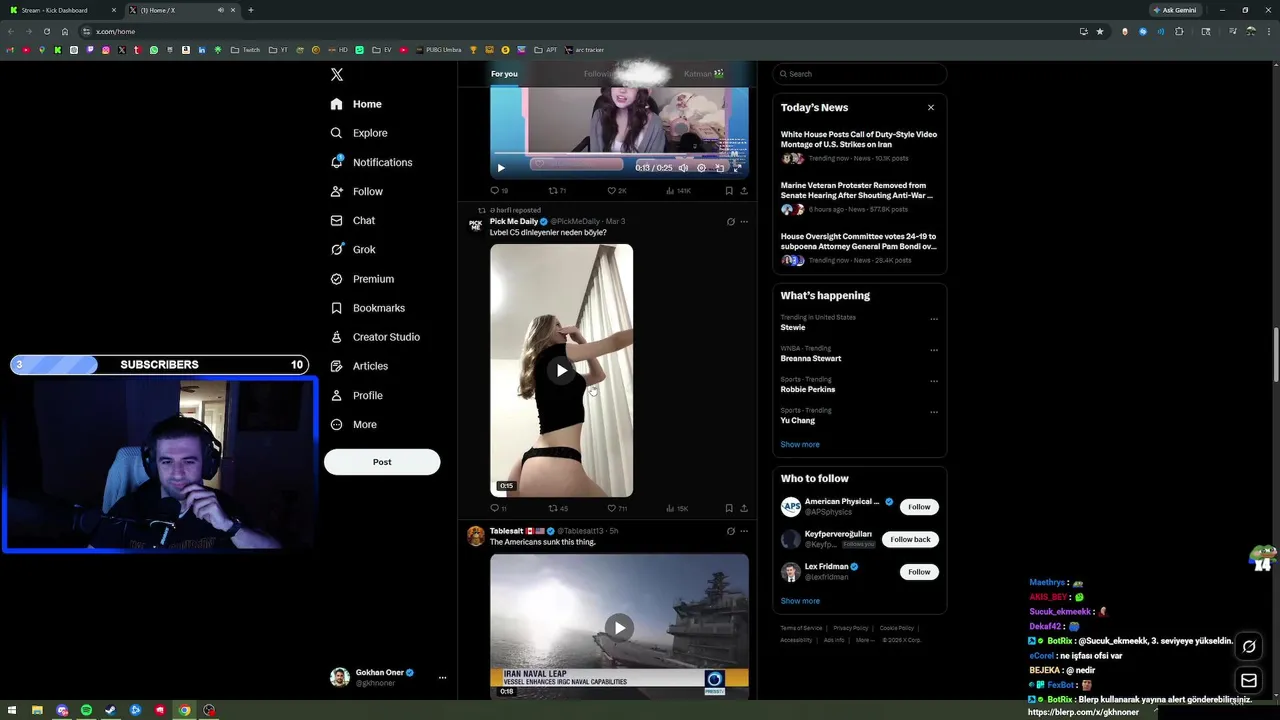This screenshot has height=720, width=1280.
Task: Click the X logo in sidebar
Action: tap(337, 74)
